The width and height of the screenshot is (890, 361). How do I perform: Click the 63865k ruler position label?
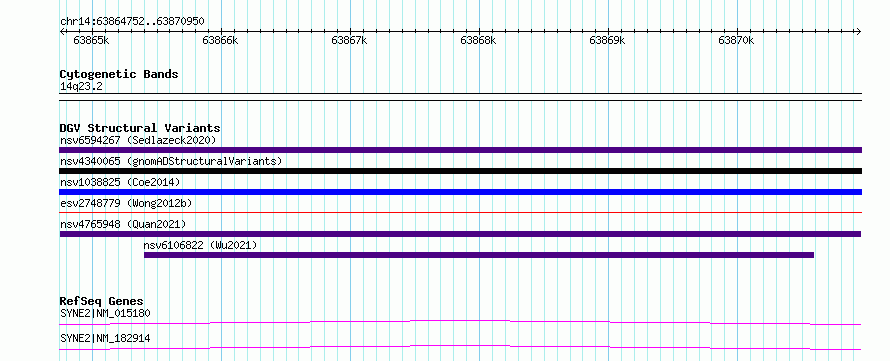(91, 40)
